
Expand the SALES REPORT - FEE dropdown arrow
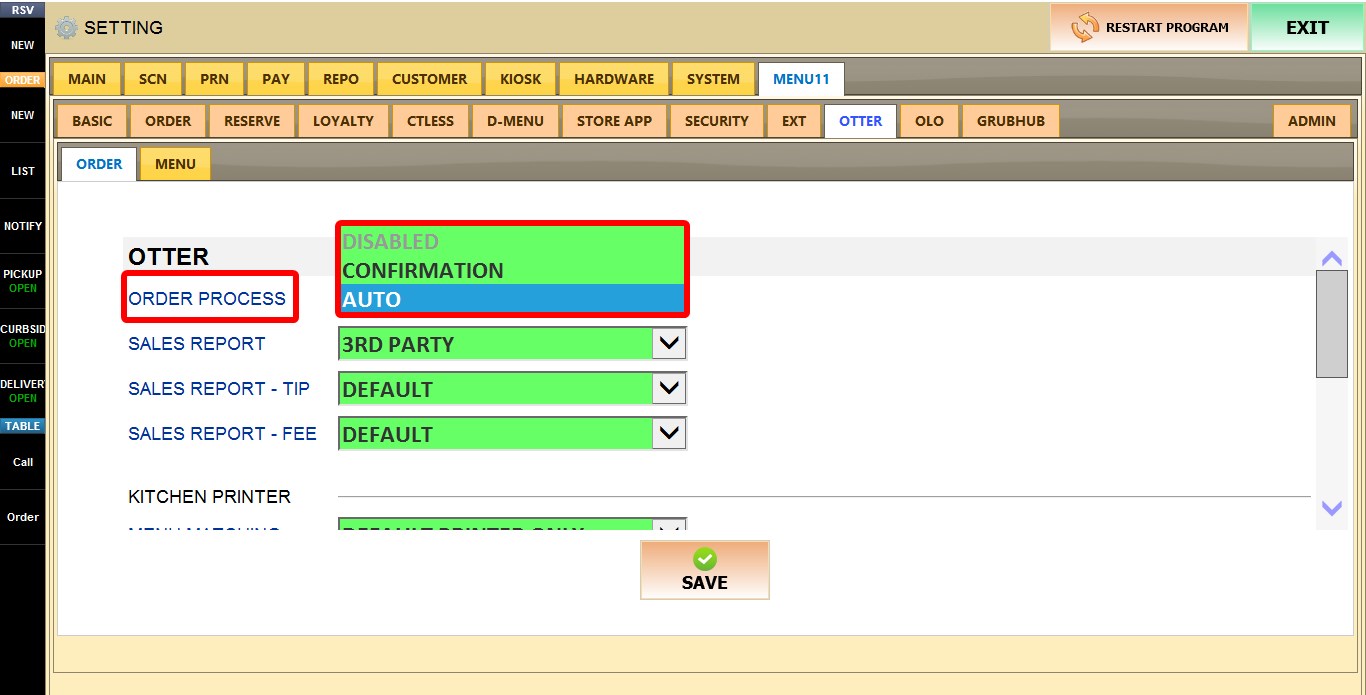pyautogui.click(x=669, y=434)
